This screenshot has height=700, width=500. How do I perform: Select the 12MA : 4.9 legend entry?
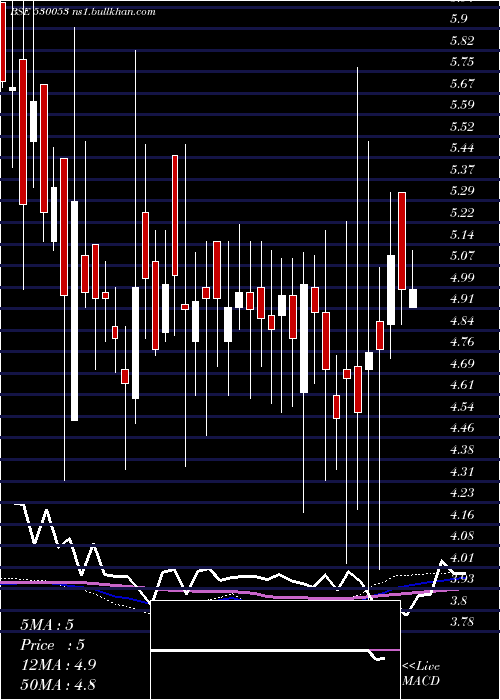point(58,664)
